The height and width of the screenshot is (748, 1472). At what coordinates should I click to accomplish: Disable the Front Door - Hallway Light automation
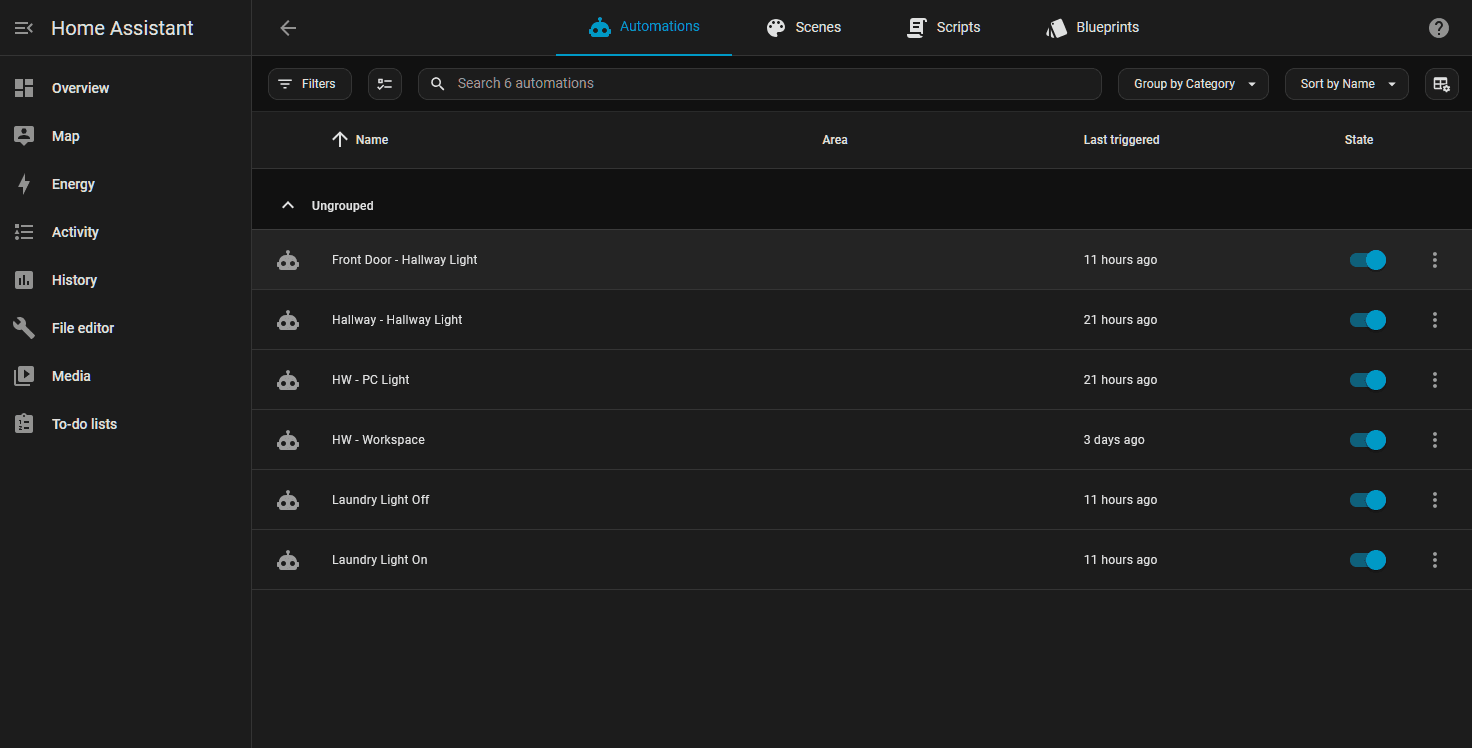click(1367, 260)
